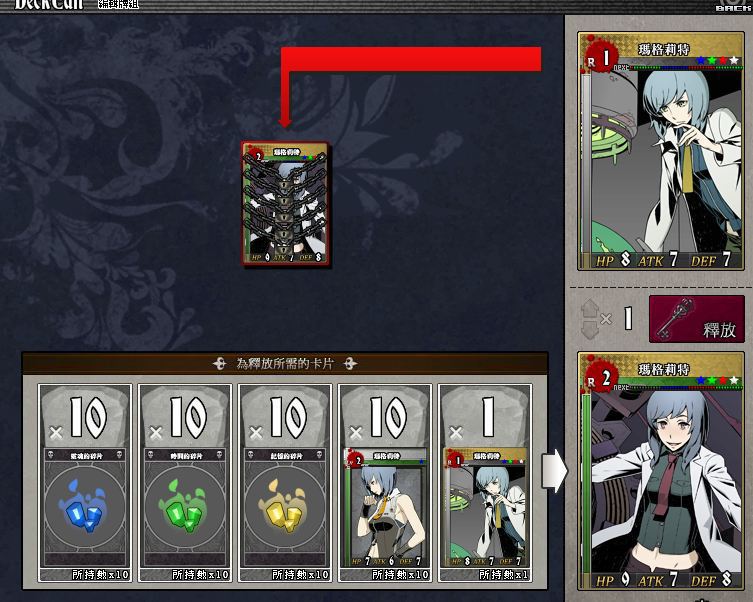Select the level 2 sleeveless character requirement card
The image size is (753, 602).
click(x=385, y=508)
